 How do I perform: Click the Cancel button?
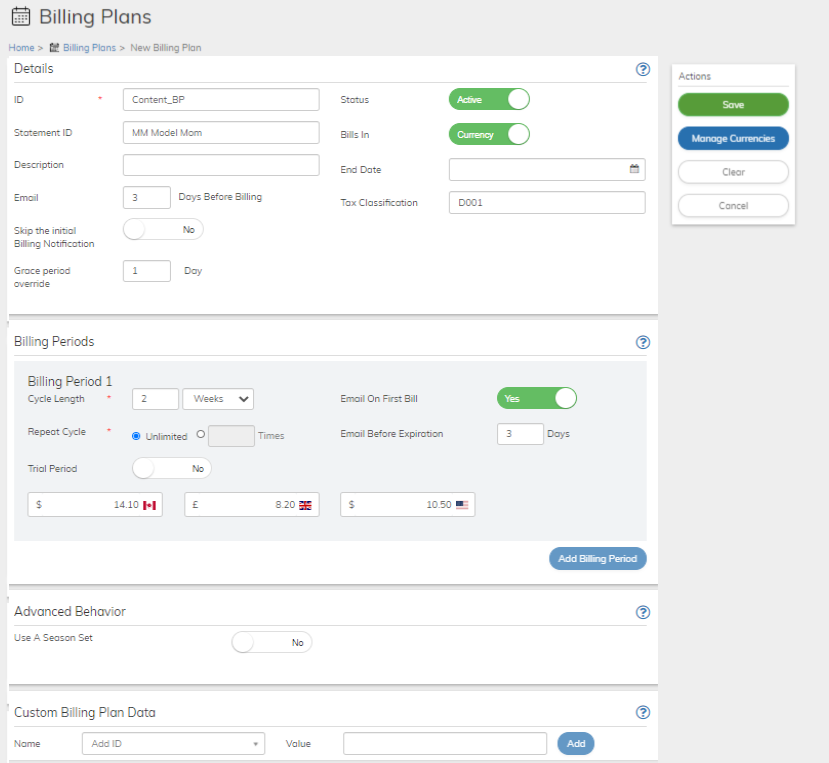[733, 206]
